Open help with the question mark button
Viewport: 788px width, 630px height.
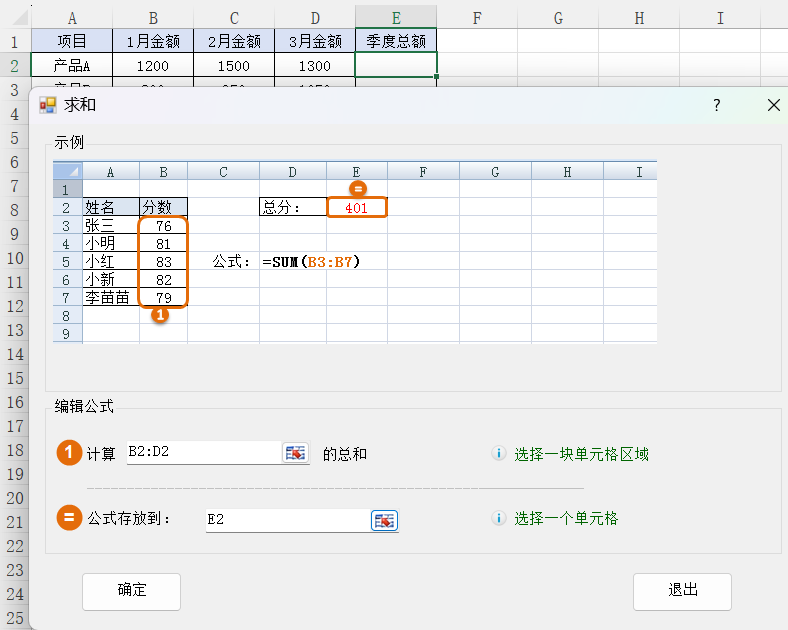click(x=716, y=105)
